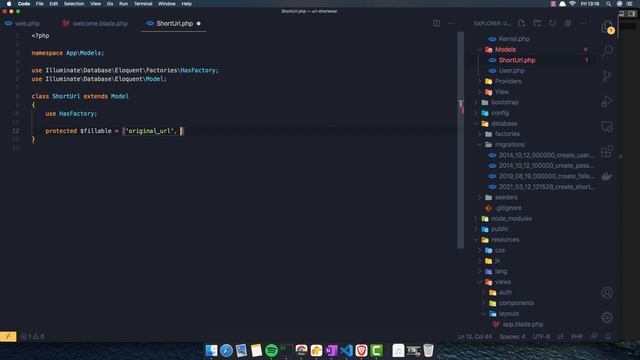Open Finder from the Dock

point(211,350)
